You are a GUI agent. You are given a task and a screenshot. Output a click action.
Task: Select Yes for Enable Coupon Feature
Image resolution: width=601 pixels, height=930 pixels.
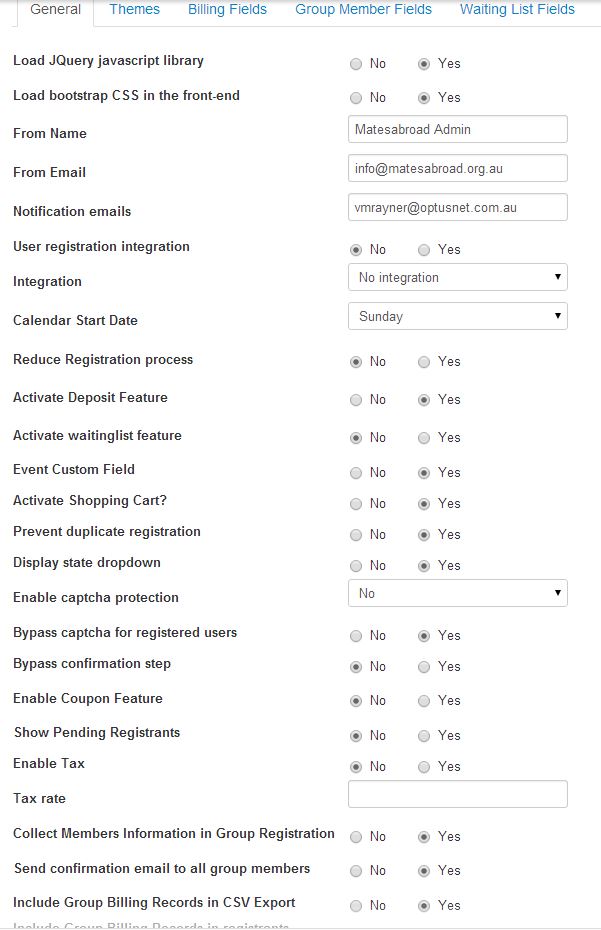[x=425, y=701]
